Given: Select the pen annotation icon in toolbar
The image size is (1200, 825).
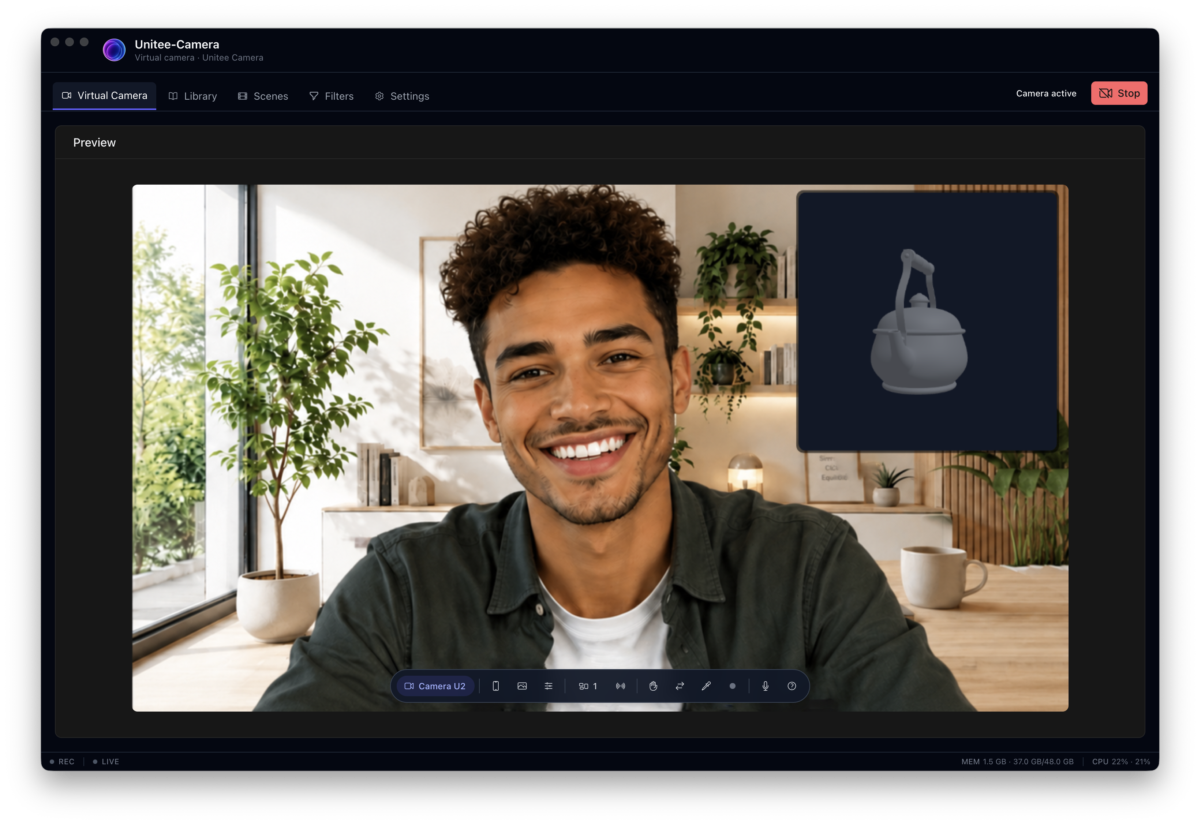Looking at the screenshot, I should click(706, 686).
